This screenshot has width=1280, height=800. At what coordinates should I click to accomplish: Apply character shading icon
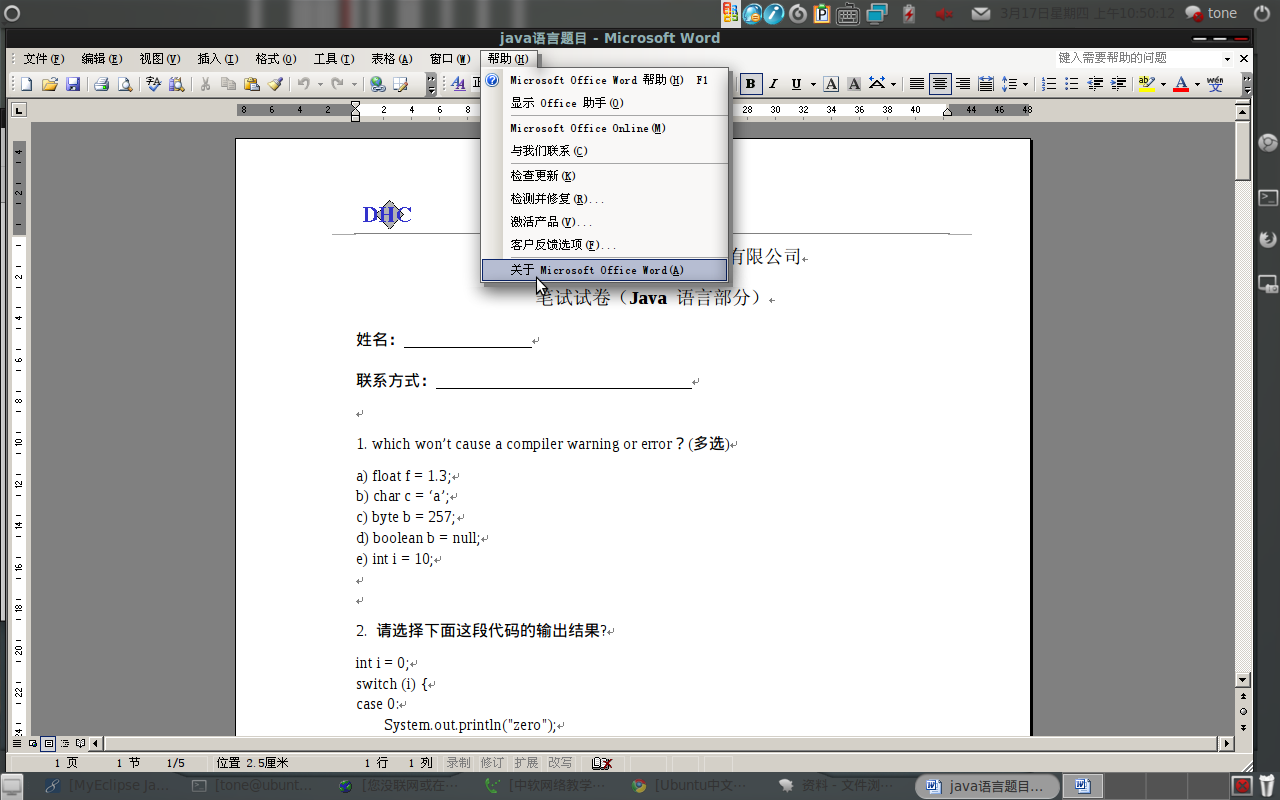(x=854, y=85)
